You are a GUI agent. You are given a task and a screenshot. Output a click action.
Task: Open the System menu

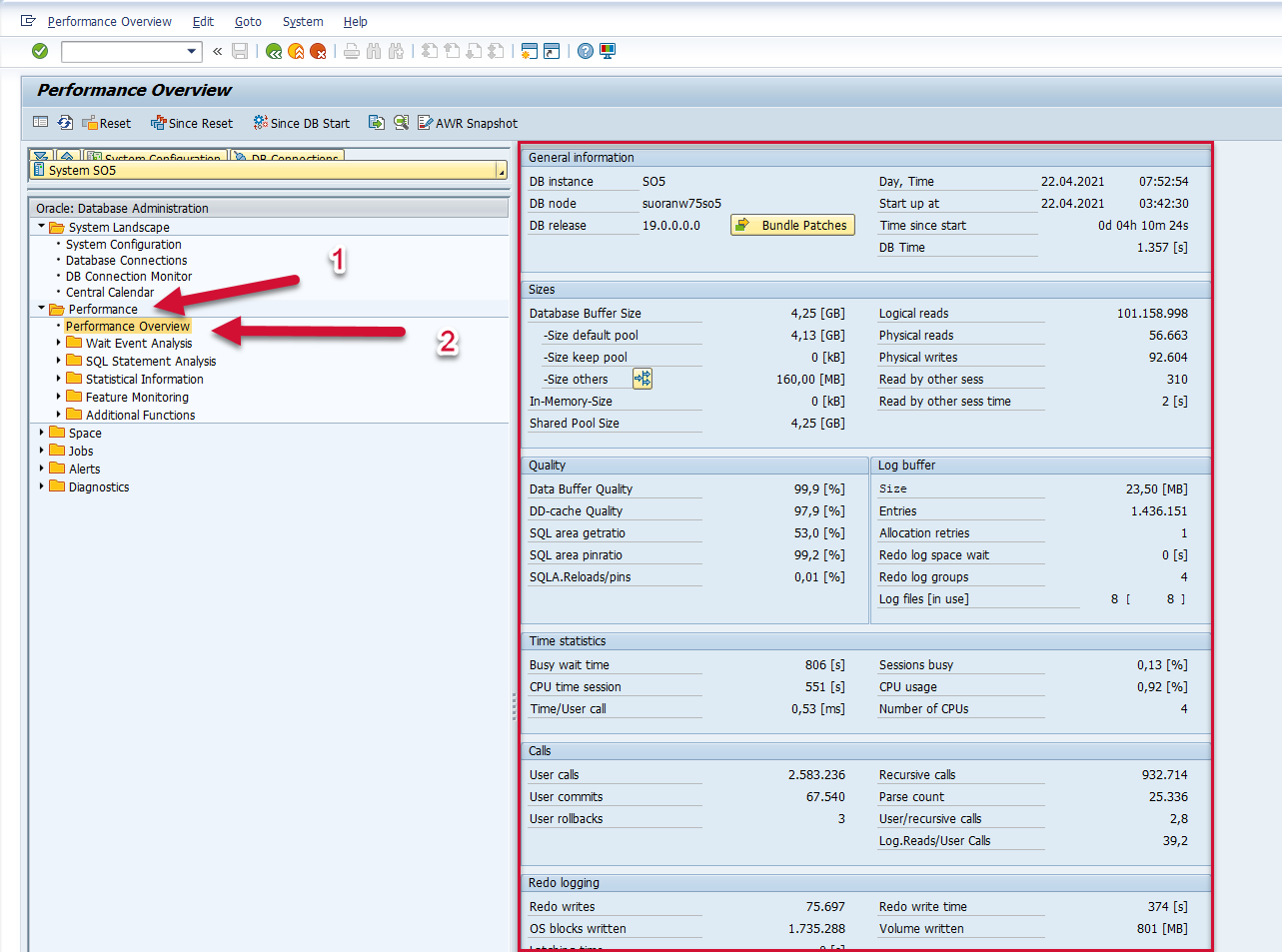[303, 21]
